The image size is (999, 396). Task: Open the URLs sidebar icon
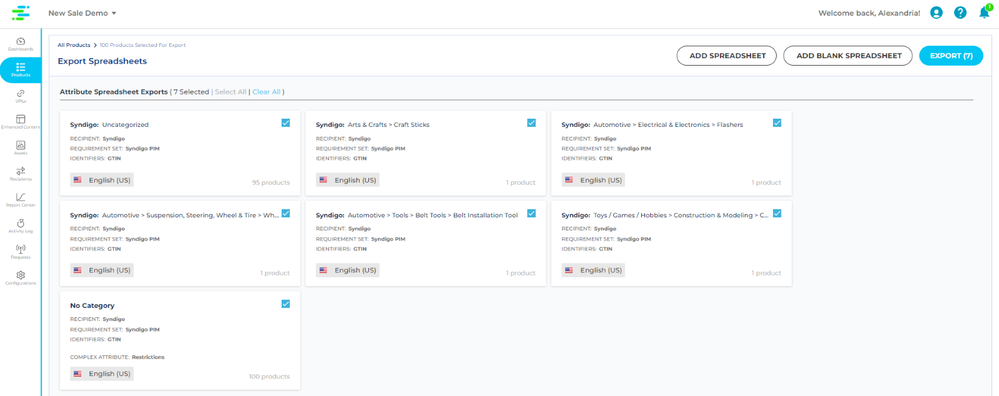[20, 93]
